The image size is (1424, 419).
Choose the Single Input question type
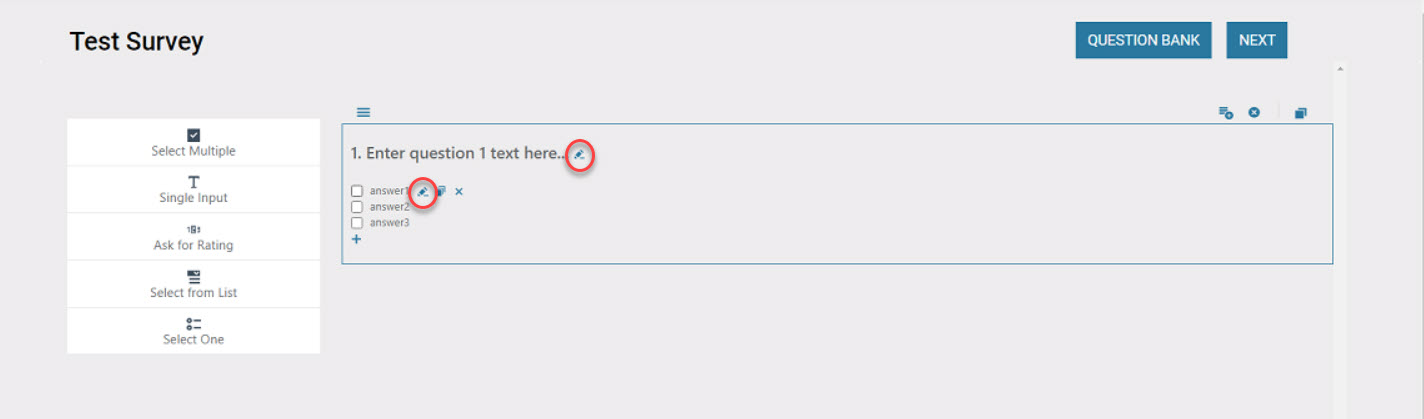(x=194, y=190)
